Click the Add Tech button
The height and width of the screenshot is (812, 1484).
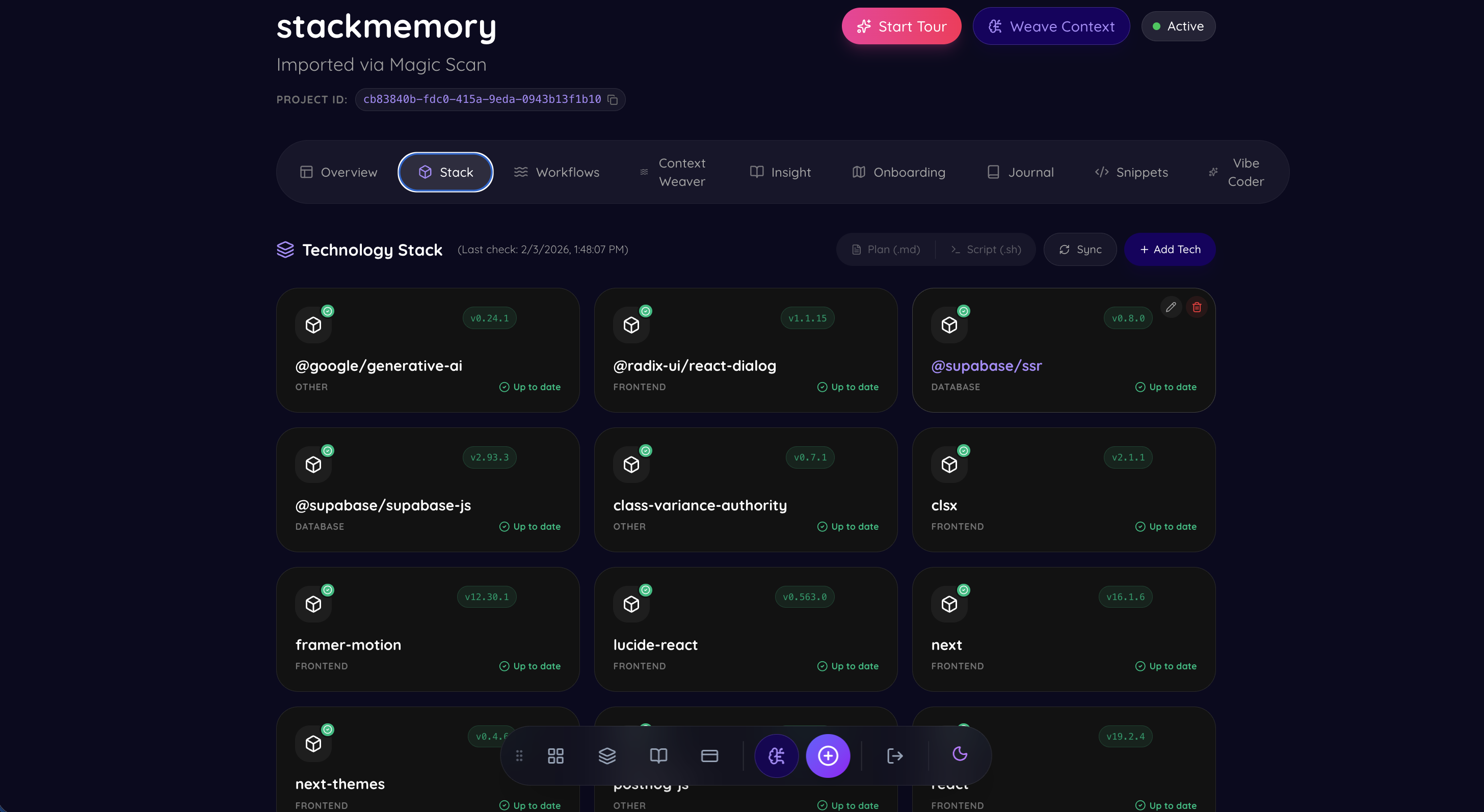coord(1170,250)
